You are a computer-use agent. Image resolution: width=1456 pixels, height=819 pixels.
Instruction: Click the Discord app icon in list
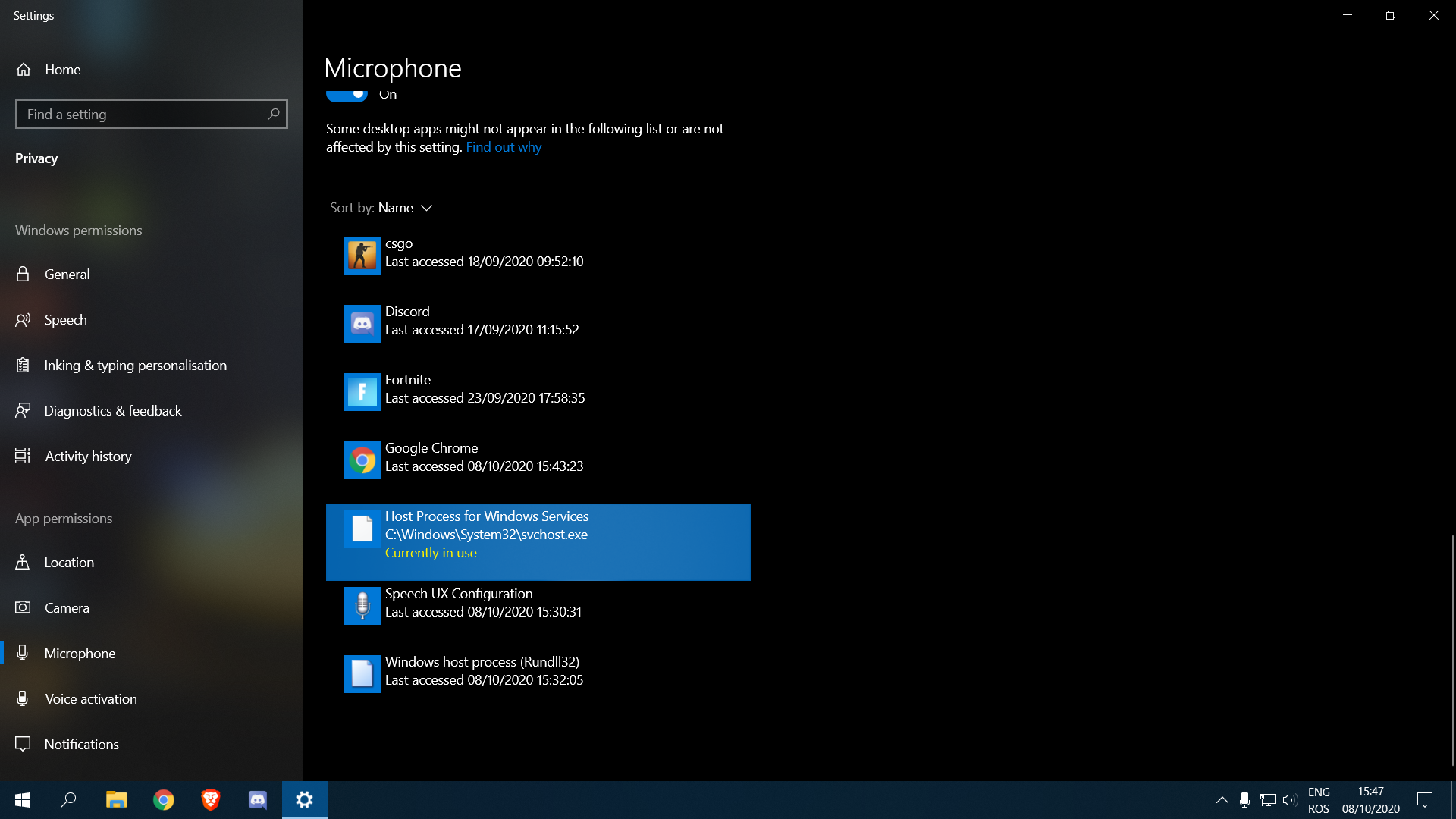362,323
